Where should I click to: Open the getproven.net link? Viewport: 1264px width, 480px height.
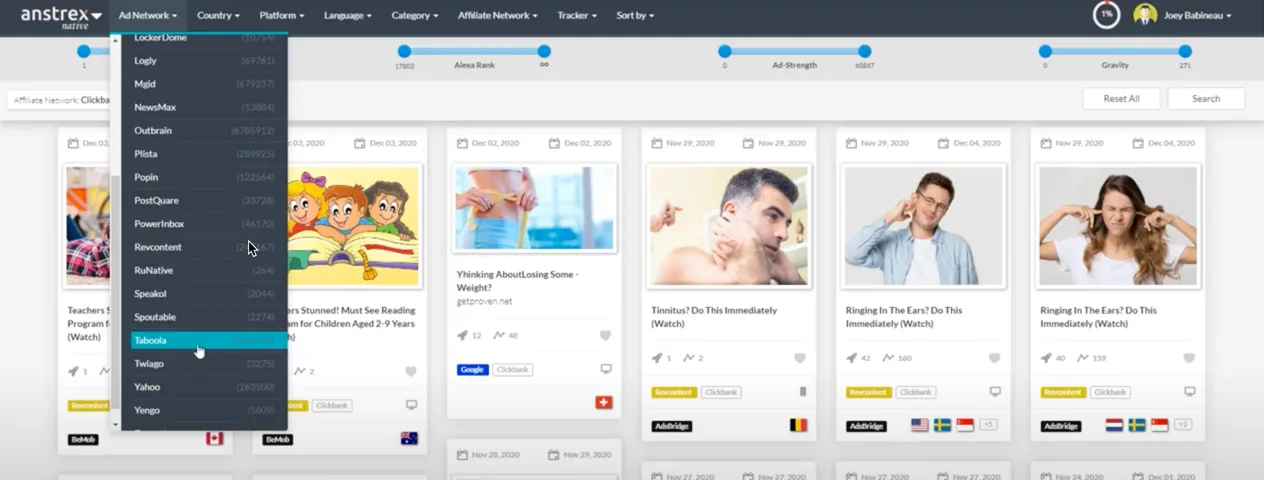(485, 301)
